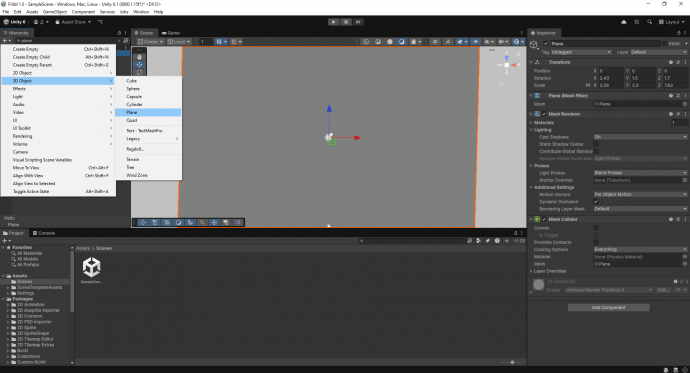This screenshot has width=690, height=373.
Task: Click the Hierarchy add (+) button
Action: 6,40
